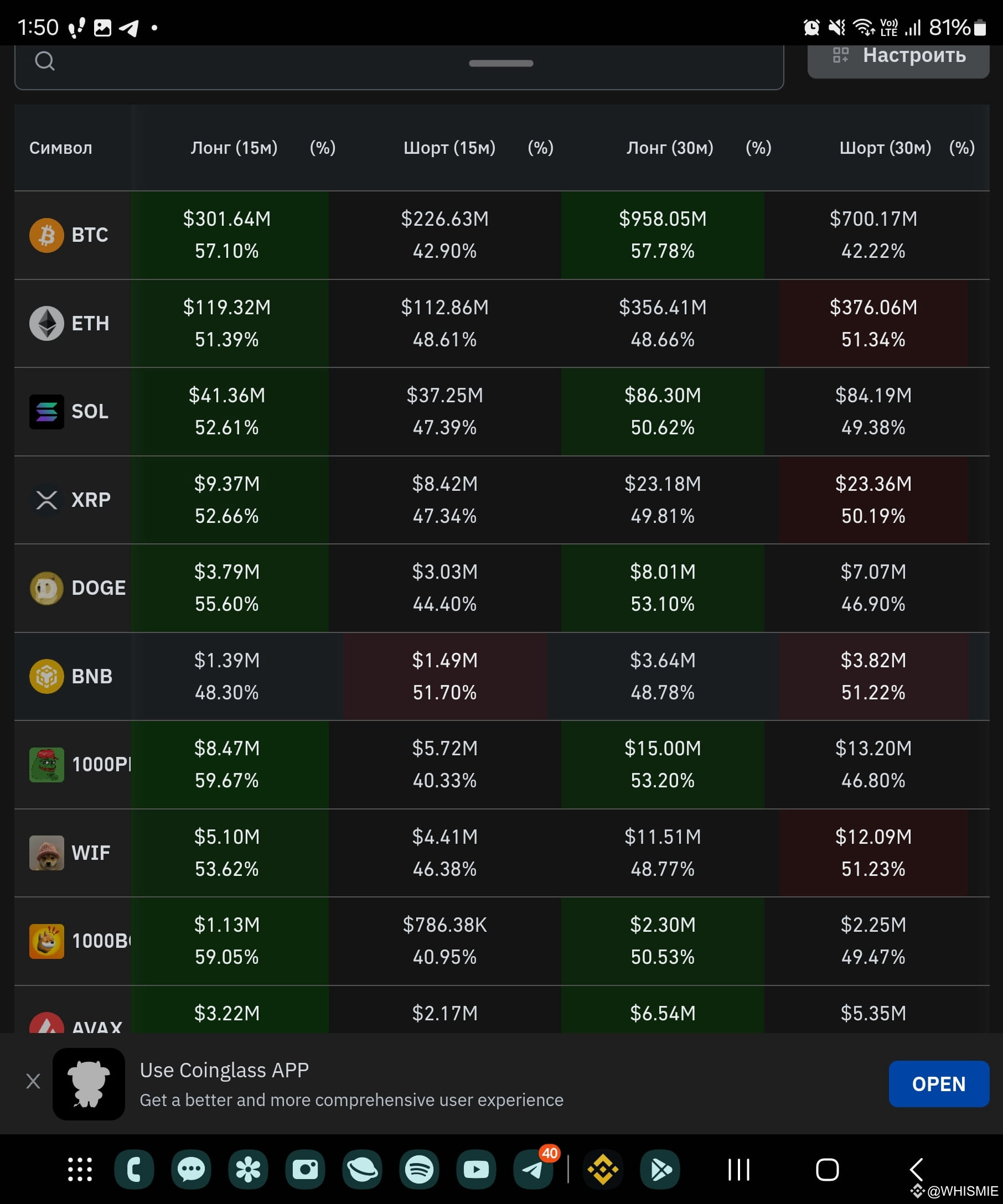
Task: Sort by (%) header after Лонг (15м)
Action: [x=323, y=148]
